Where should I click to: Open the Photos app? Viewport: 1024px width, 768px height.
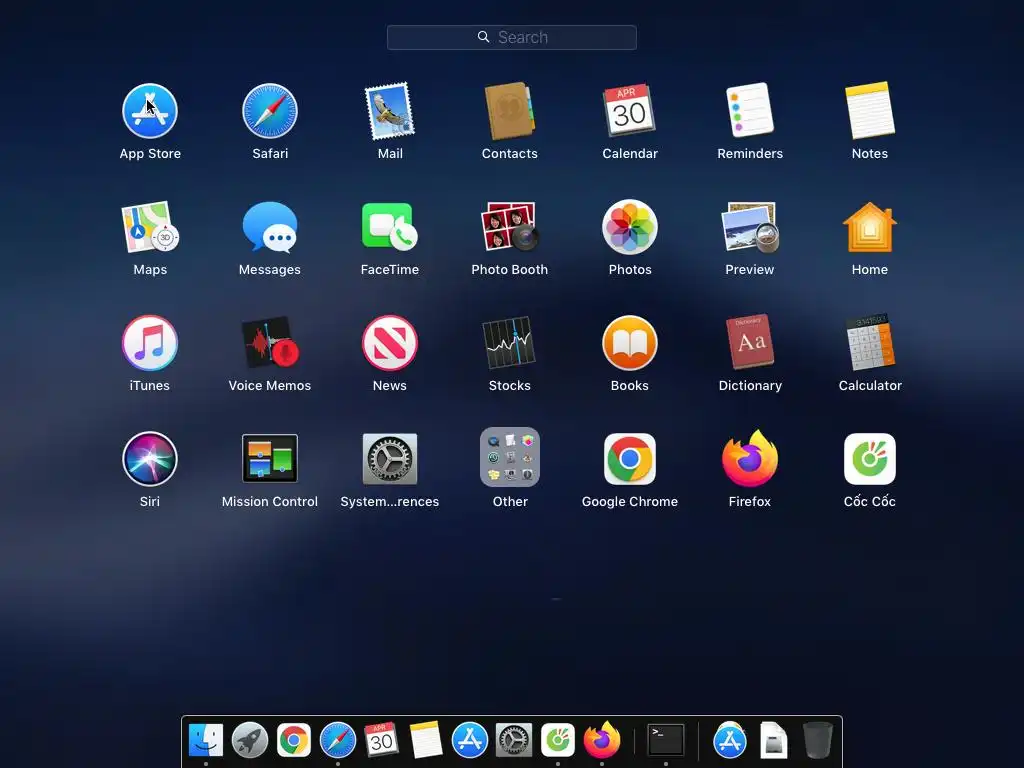point(630,227)
